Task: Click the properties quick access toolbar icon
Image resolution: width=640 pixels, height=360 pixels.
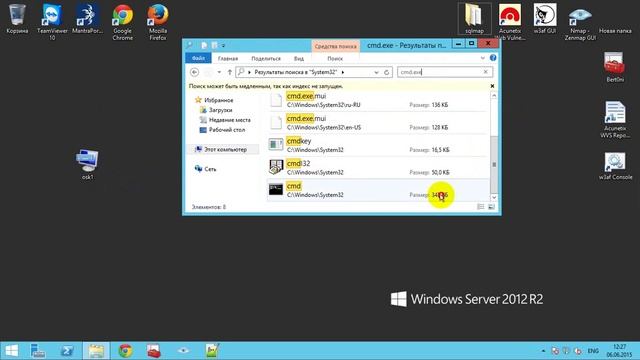Action: click(204, 45)
